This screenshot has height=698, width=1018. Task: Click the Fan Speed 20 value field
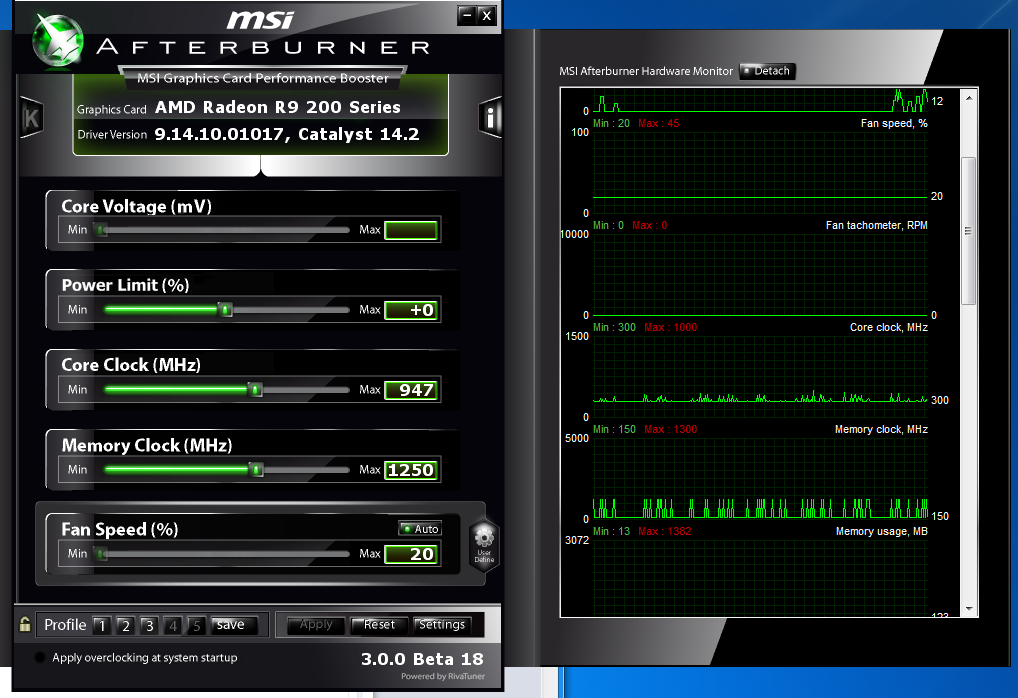coord(411,554)
